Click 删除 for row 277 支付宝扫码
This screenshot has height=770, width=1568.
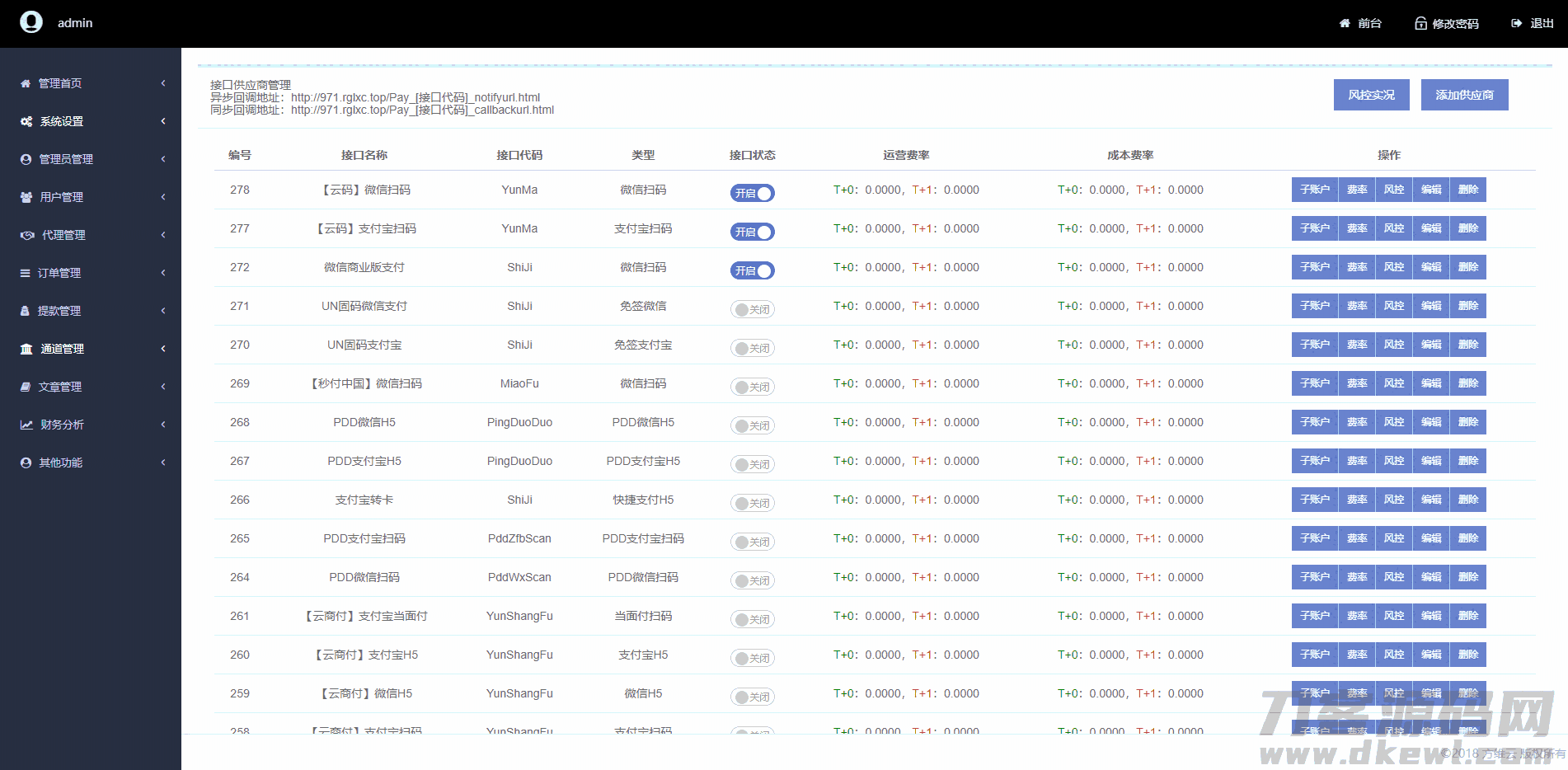click(x=1467, y=228)
